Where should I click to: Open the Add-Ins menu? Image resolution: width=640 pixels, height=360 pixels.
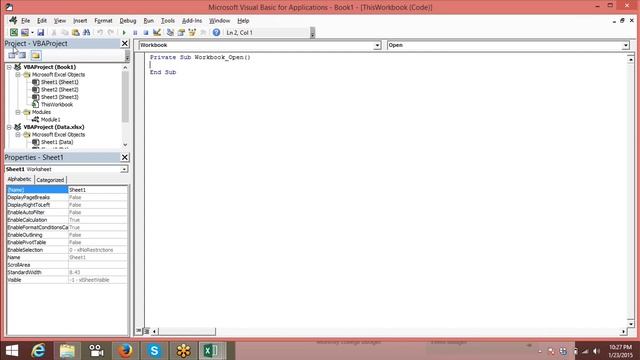(x=192, y=20)
